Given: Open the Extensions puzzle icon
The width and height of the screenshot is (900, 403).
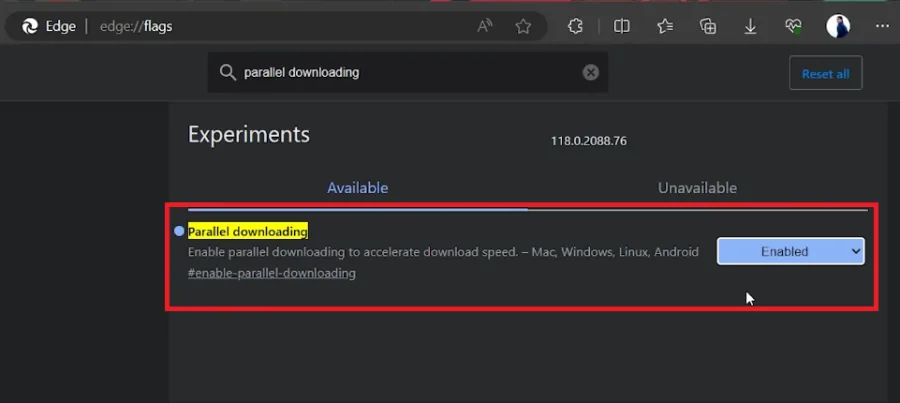Looking at the screenshot, I should pyautogui.click(x=575, y=26).
